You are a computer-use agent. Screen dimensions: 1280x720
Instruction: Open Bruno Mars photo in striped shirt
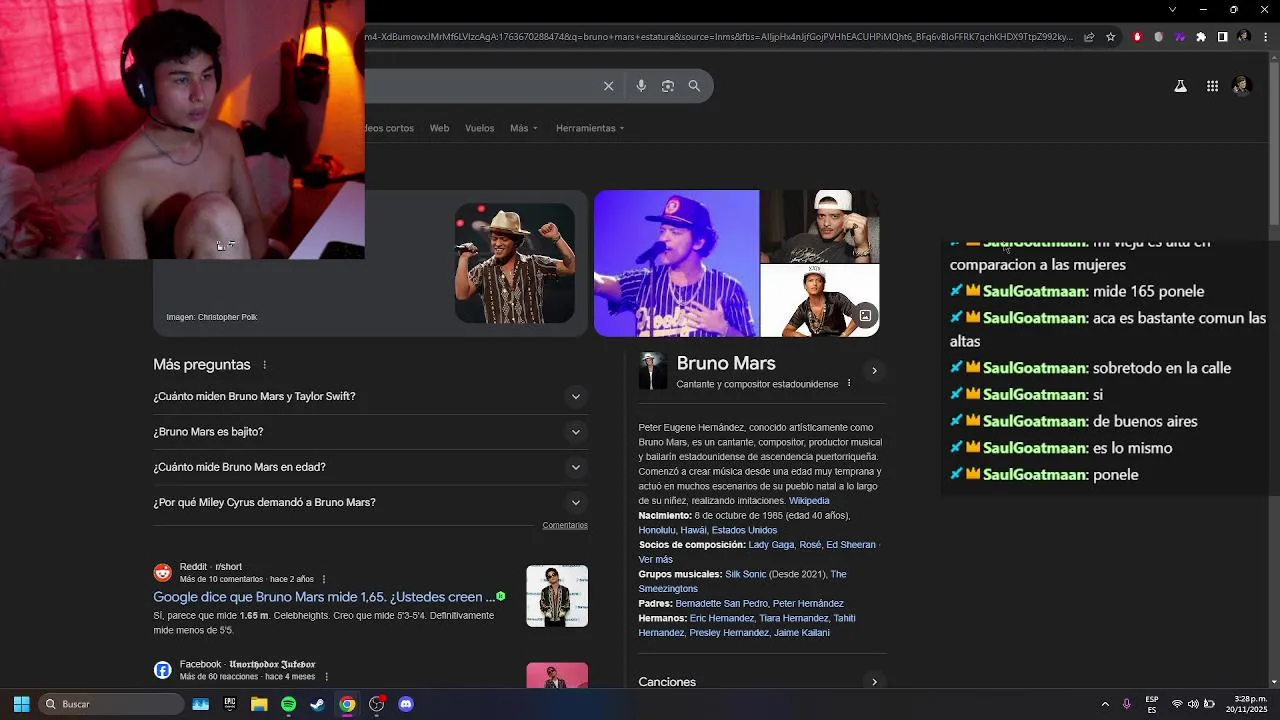(515, 263)
